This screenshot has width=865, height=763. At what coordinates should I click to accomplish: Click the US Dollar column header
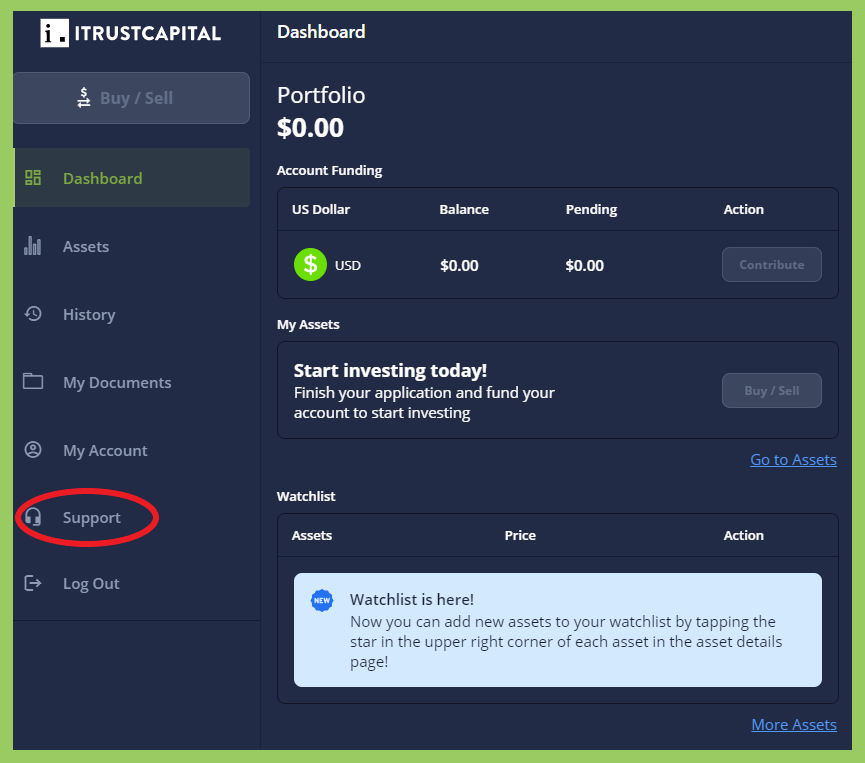click(x=321, y=210)
